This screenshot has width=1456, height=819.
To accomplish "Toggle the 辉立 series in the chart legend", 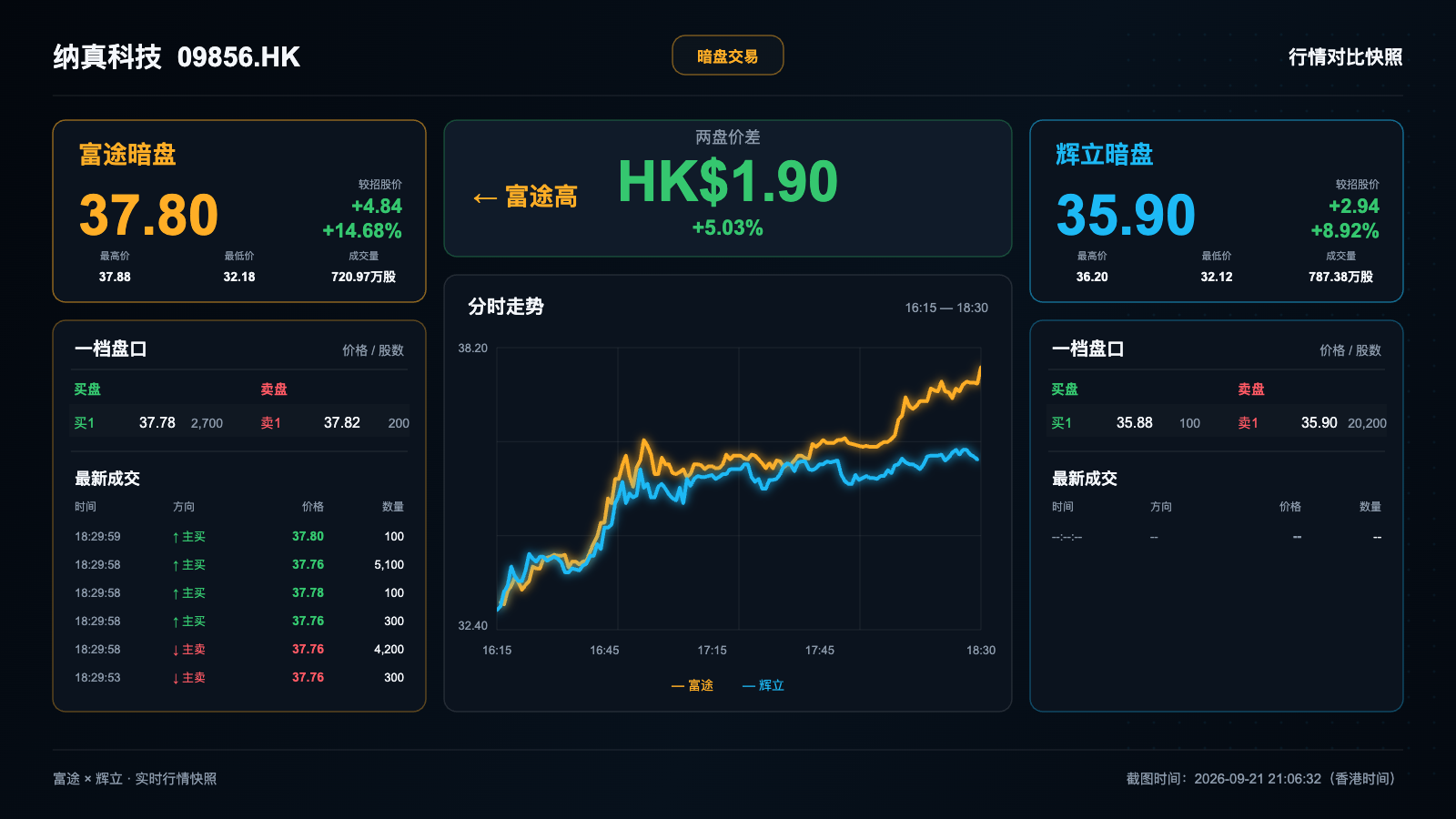I will pos(763,685).
